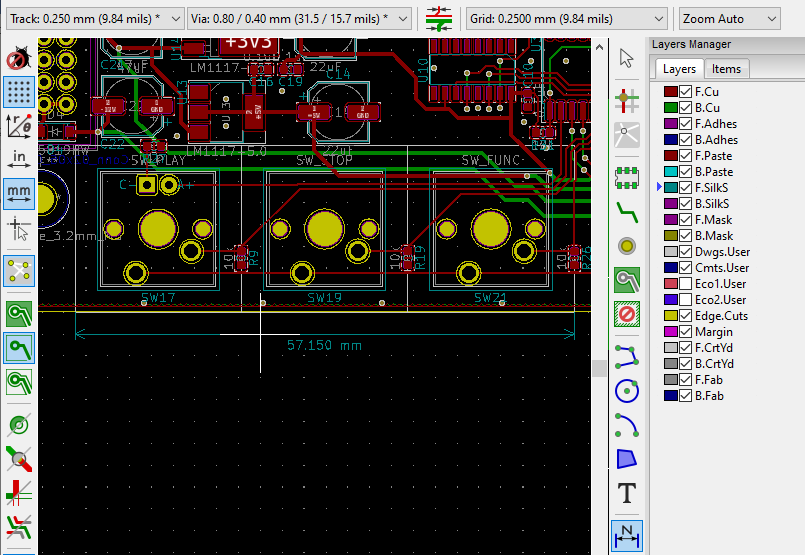Image resolution: width=805 pixels, height=555 pixels.
Task: Select the B.SilkS layer name
Action: click(x=712, y=204)
